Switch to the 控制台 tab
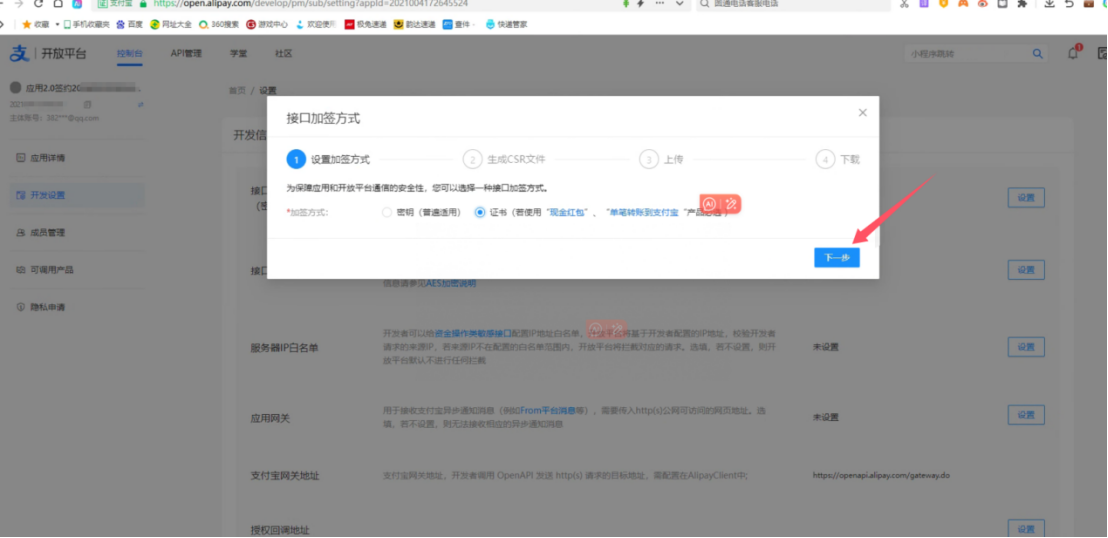This screenshot has width=1108, height=538. point(130,54)
